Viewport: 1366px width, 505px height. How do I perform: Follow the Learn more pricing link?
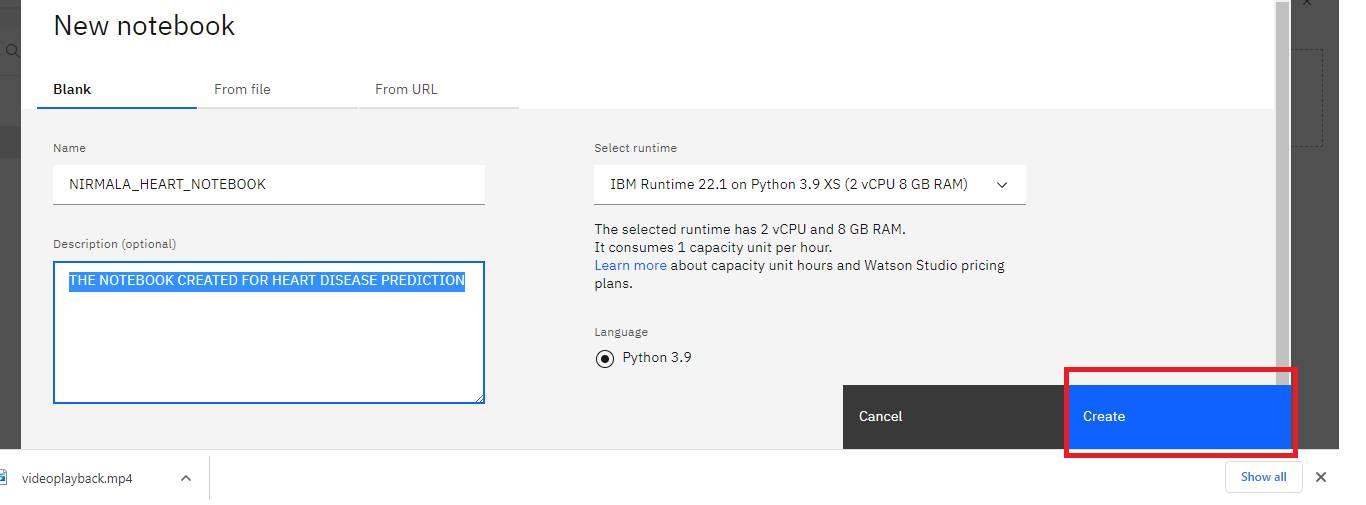[x=630, y=265]
